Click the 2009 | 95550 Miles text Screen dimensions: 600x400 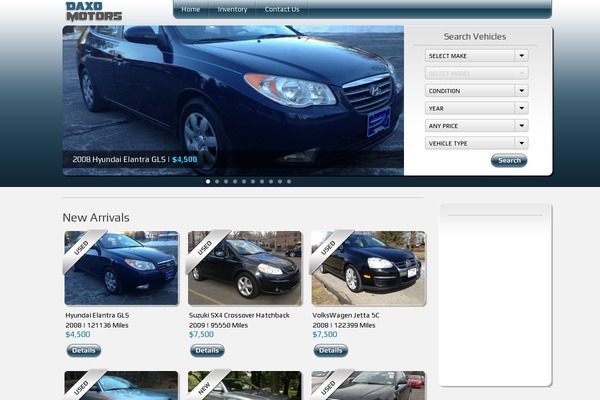pyautogui.click(x=218, y=325)
